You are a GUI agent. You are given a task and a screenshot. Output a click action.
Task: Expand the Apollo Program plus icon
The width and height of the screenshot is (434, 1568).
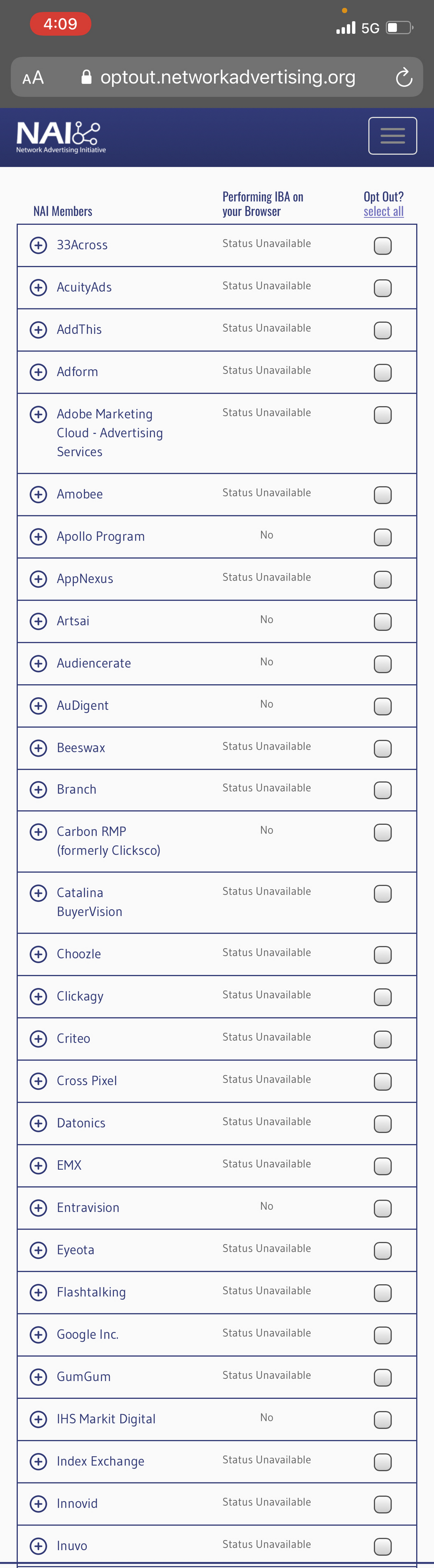[38, 536]
